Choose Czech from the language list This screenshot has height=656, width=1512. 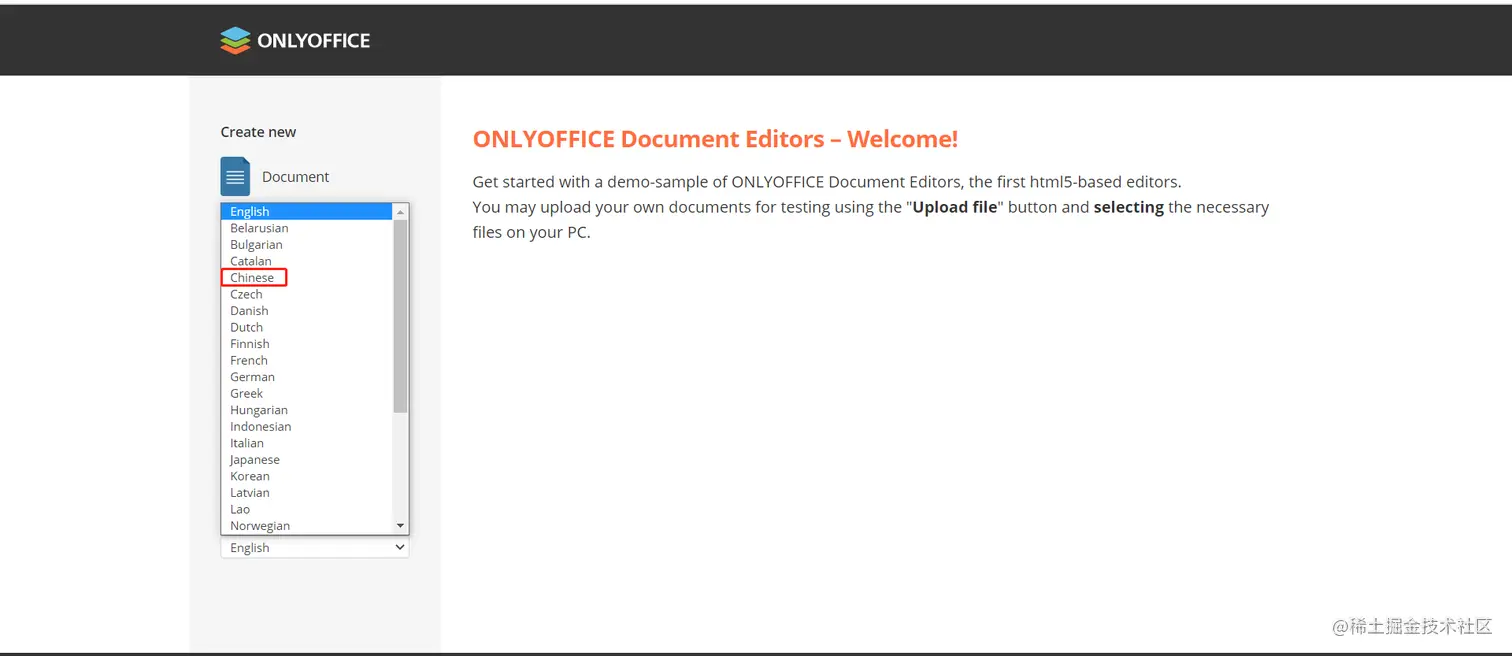pyautogui.click(x=307, y=294)
